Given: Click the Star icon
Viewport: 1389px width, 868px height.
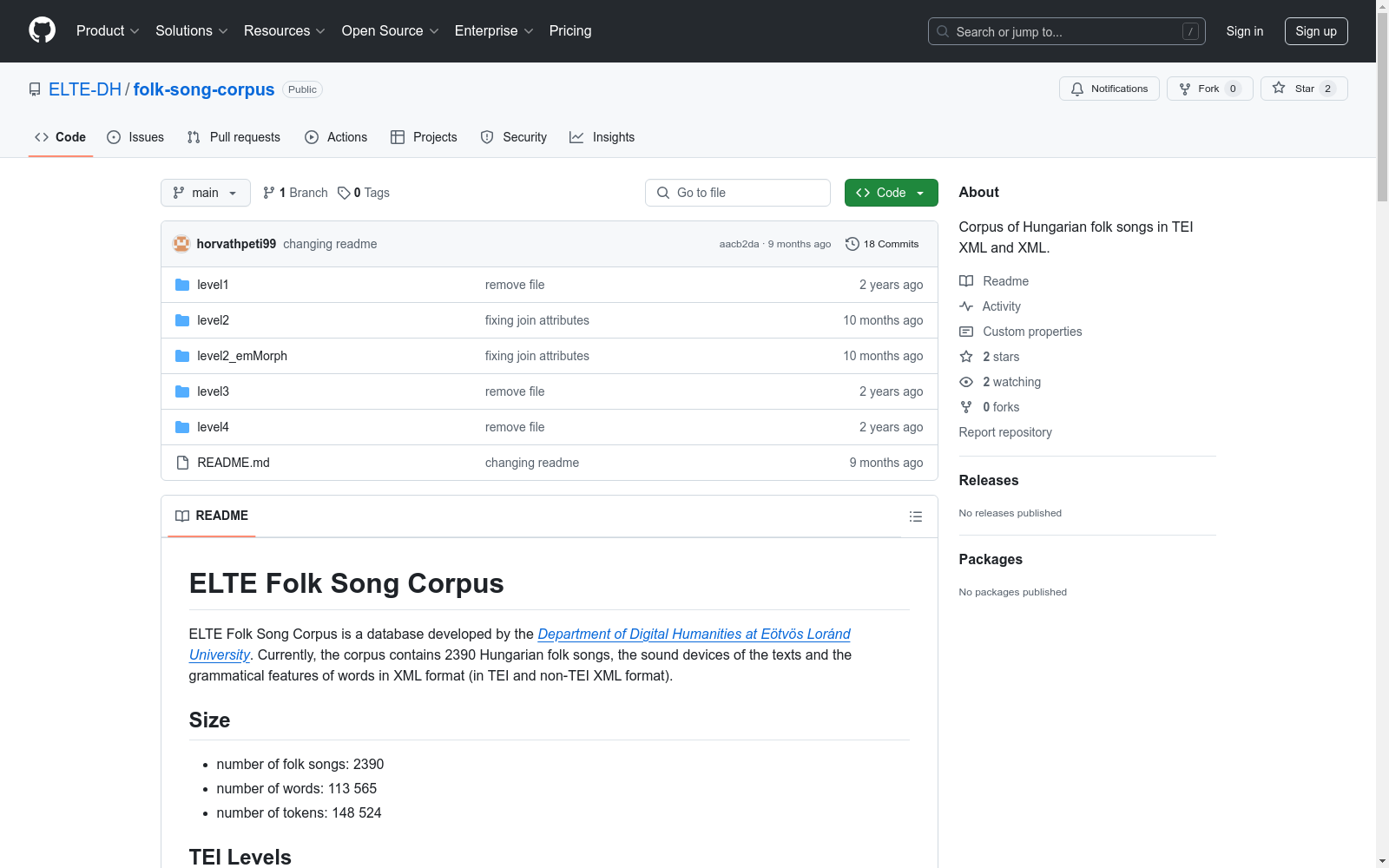Looking at the screenshot, I should coord(1279,88).
